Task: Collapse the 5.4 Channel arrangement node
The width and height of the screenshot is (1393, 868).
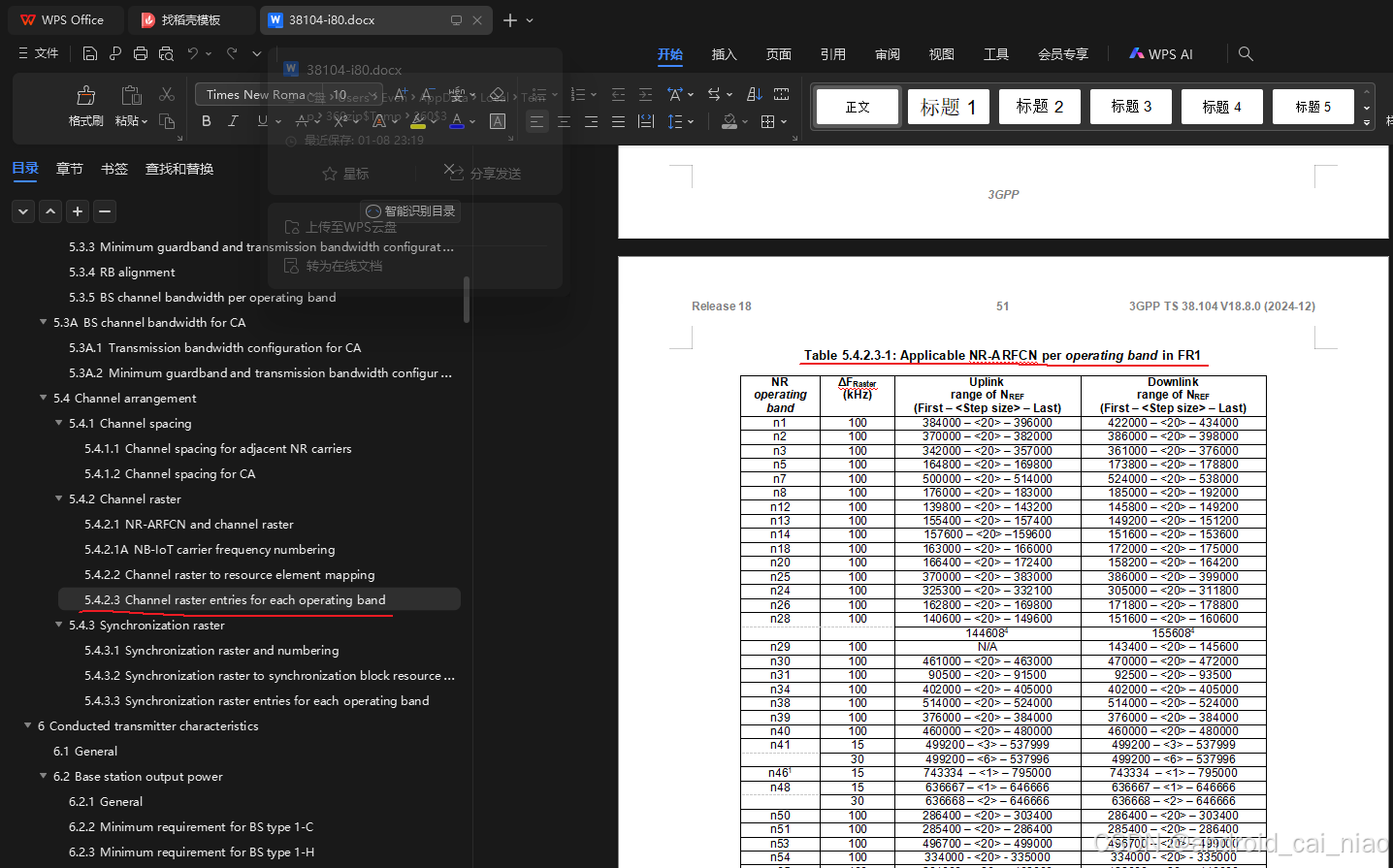Action: (43, 398)
